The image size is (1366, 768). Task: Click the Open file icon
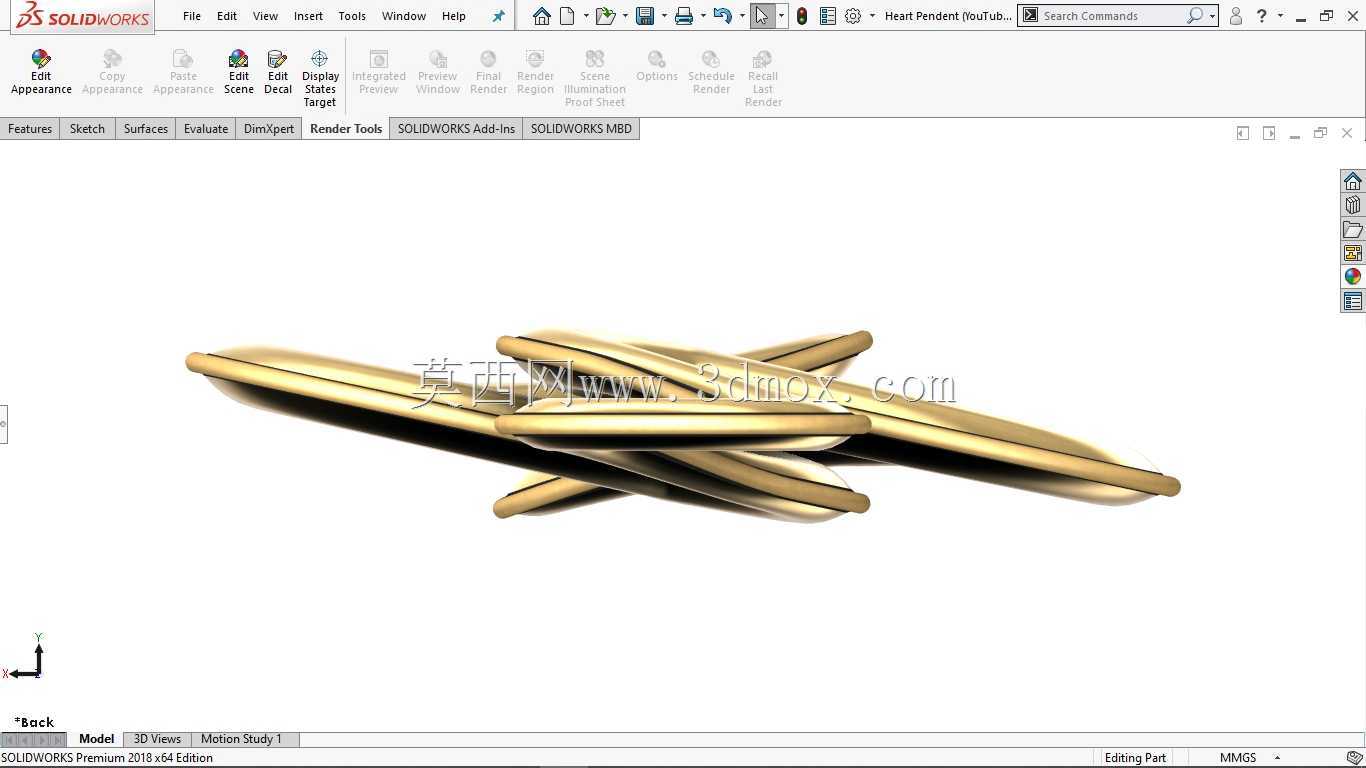[x=605, y=16]
